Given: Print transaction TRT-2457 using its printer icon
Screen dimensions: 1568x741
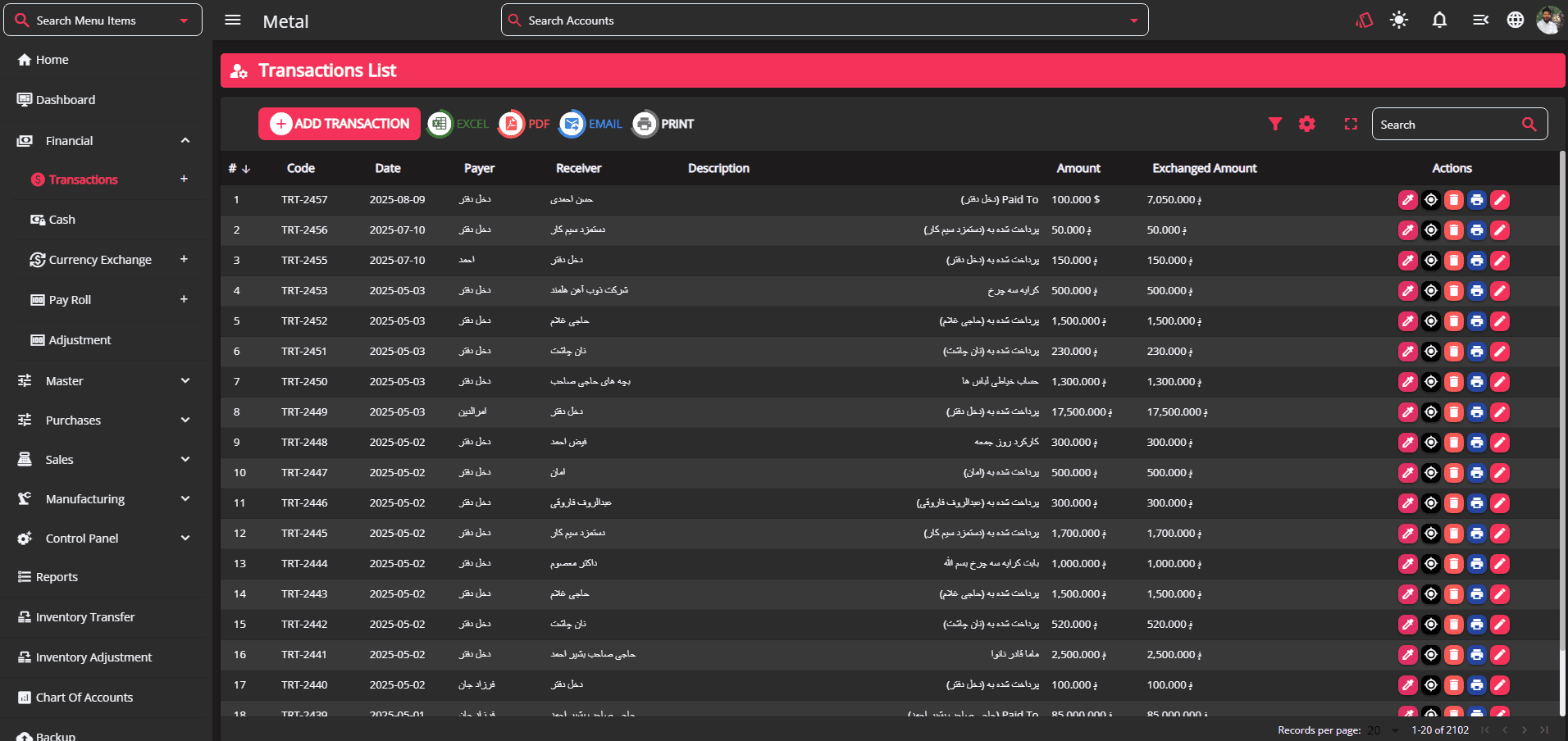Looking at the screenshot, I should 1478,199.
